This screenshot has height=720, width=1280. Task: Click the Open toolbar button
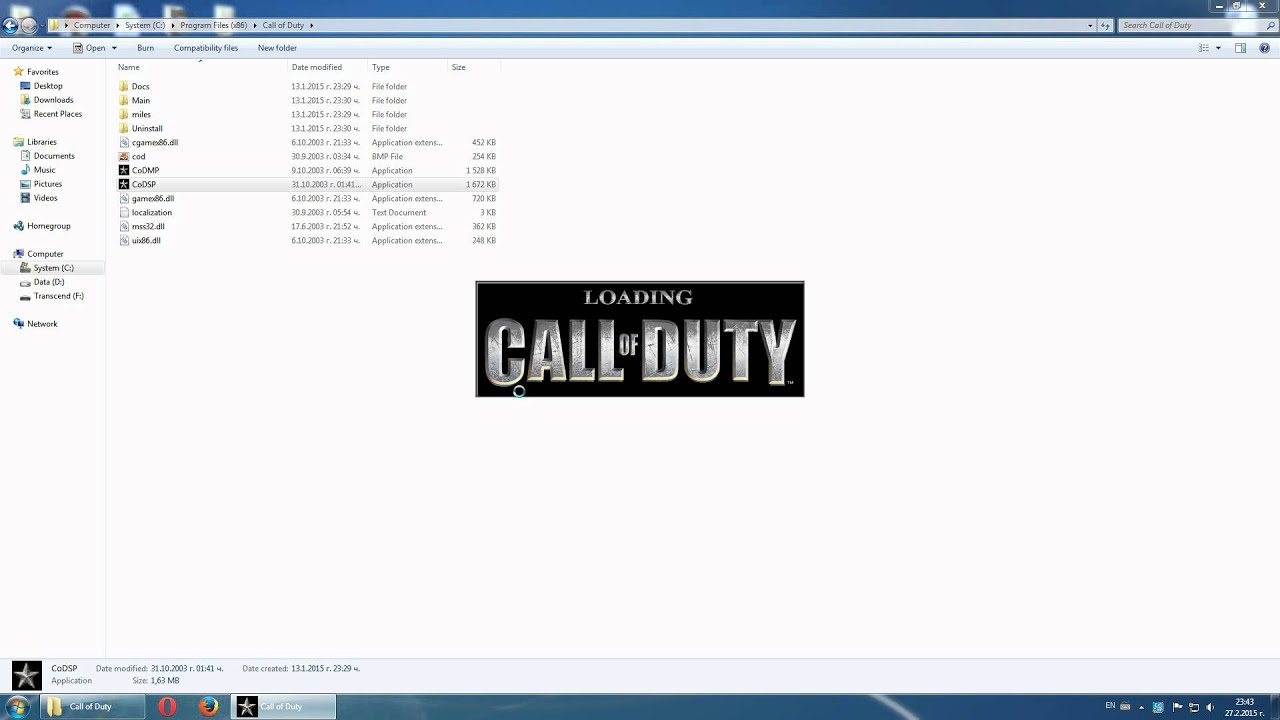click(x=88, y=48)
